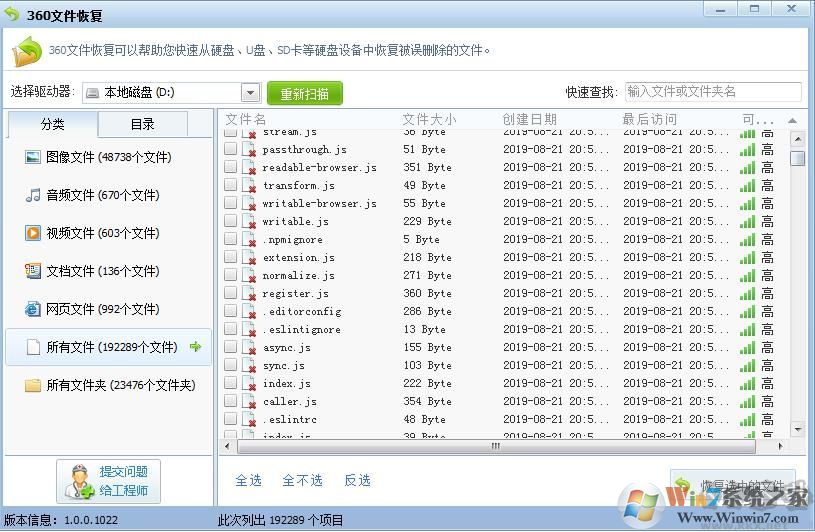Click recoverability bars icon in writable.js row
This screenshot has height=532, width=815.
pyautogui.click(x=747, y=222)
